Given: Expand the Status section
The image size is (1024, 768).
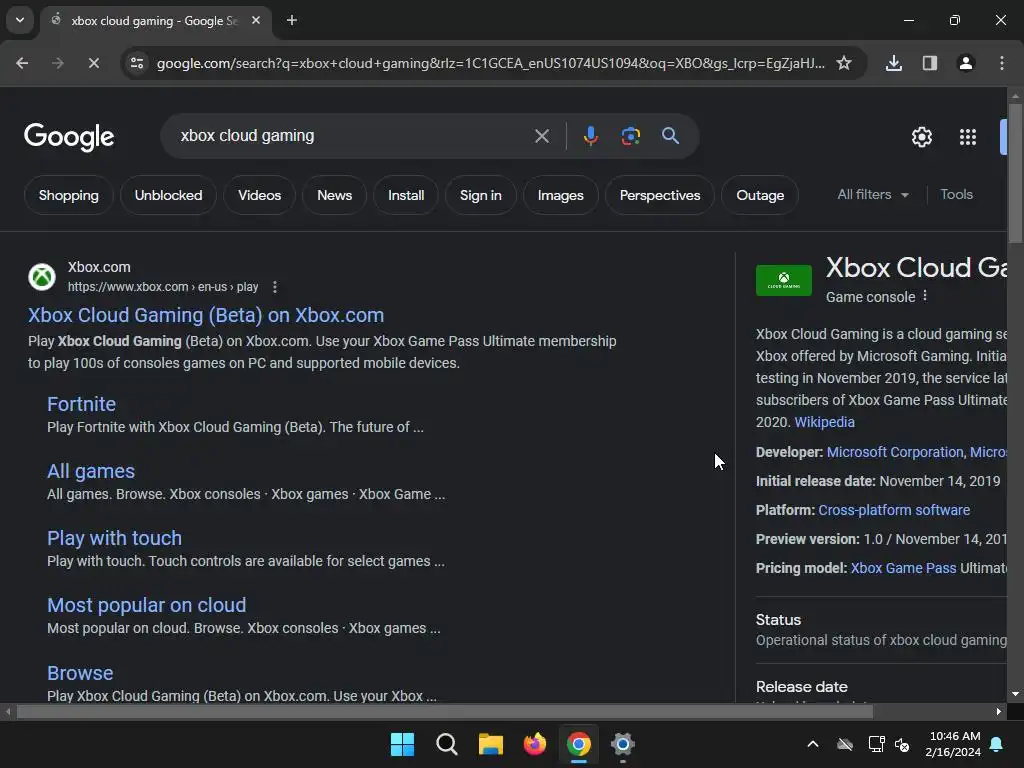Looking at the screenshot, I should [x=881, y=630].
